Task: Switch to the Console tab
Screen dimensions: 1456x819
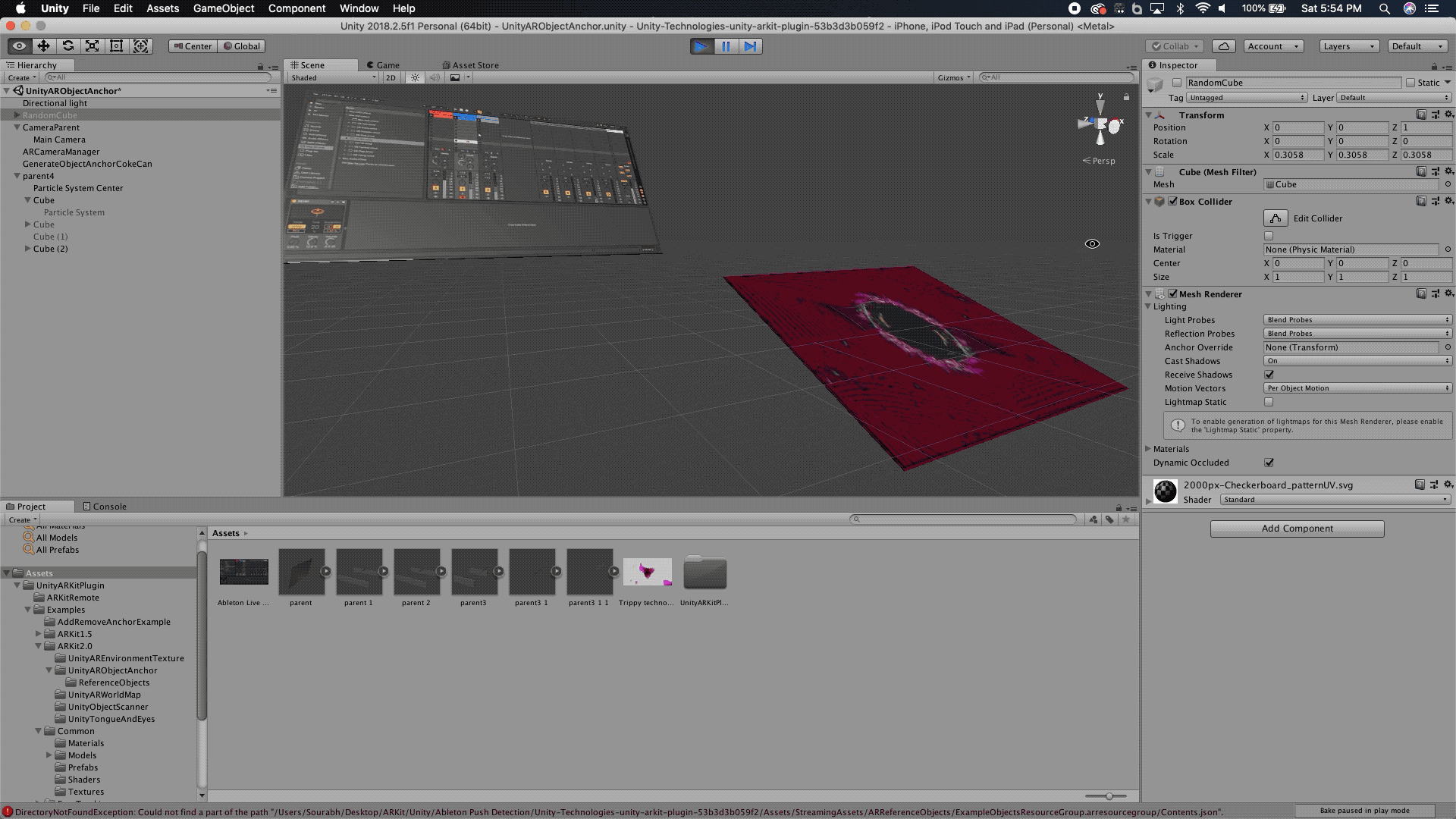Action: point(105,507)
